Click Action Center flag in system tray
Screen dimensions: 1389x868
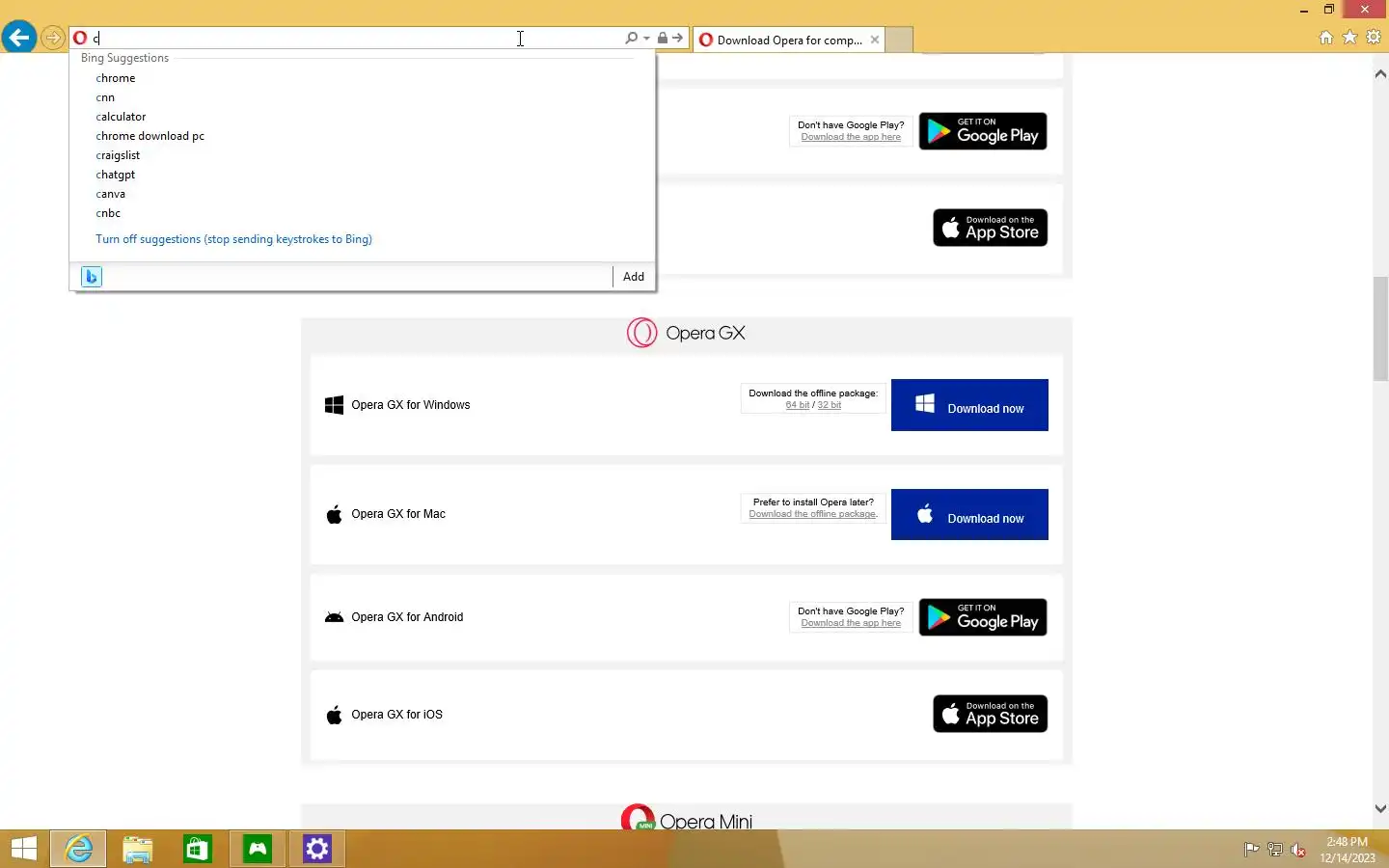(1251, 850)
